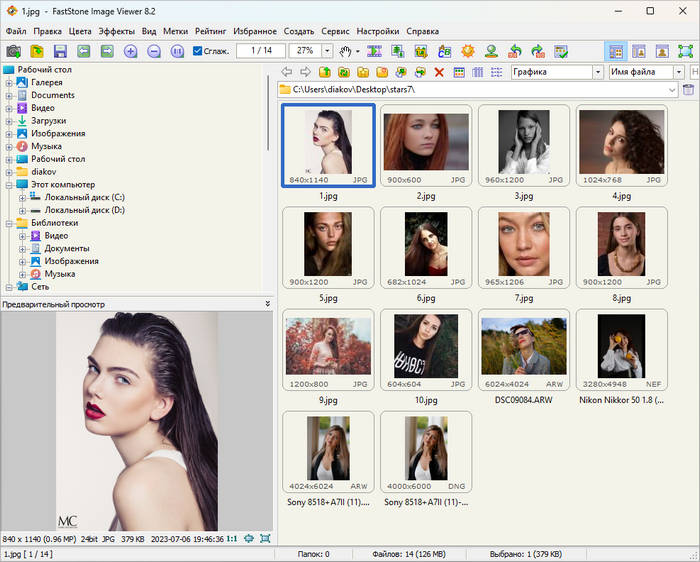Click the 1:1 actual size preview button
The width and height of the screenshot is (700, 562).
(x=231, y=538)
